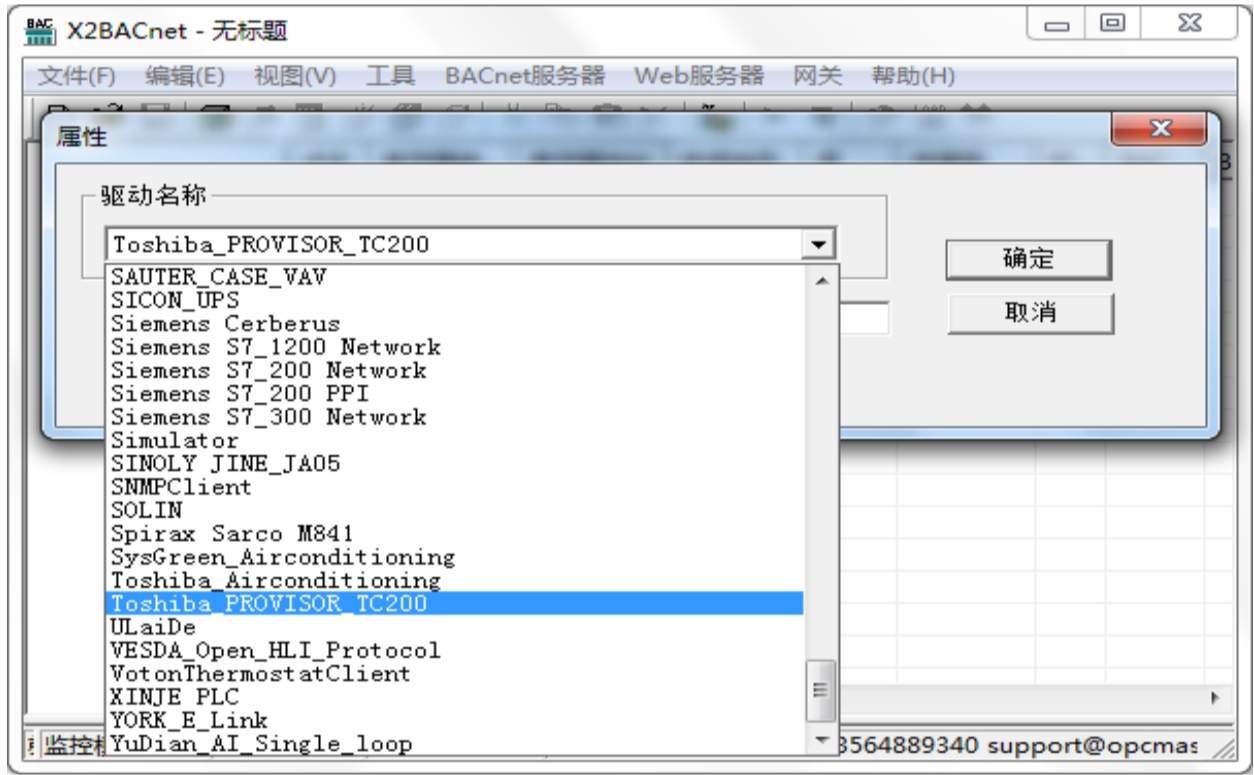Select XINJE PLC driver
The height and width of the screenshot is (775, 1254).
453,697
